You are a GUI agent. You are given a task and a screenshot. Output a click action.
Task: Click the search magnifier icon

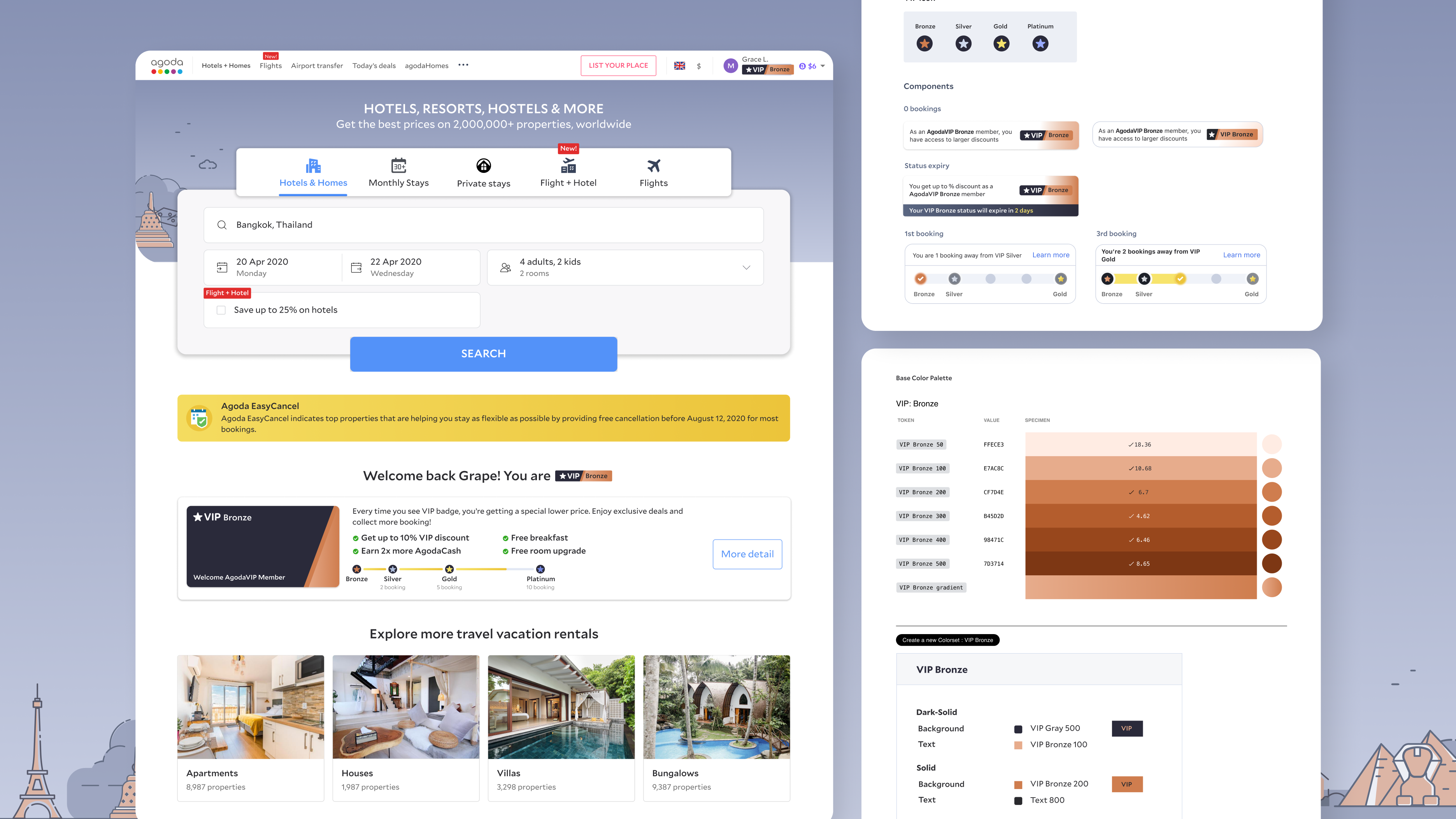(x=222, y=225)
